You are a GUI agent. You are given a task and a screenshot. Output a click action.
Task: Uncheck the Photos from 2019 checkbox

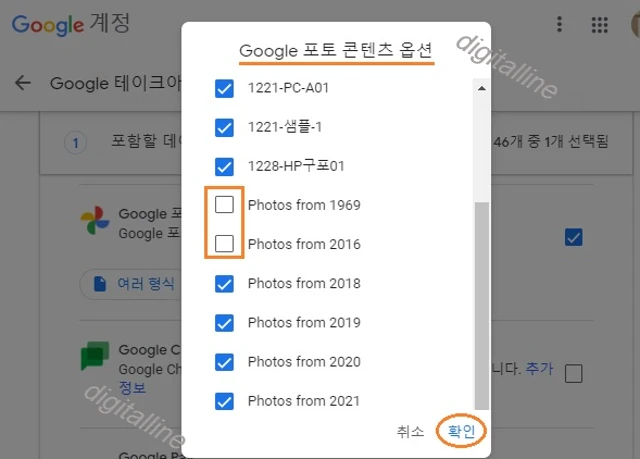point(224,323)
